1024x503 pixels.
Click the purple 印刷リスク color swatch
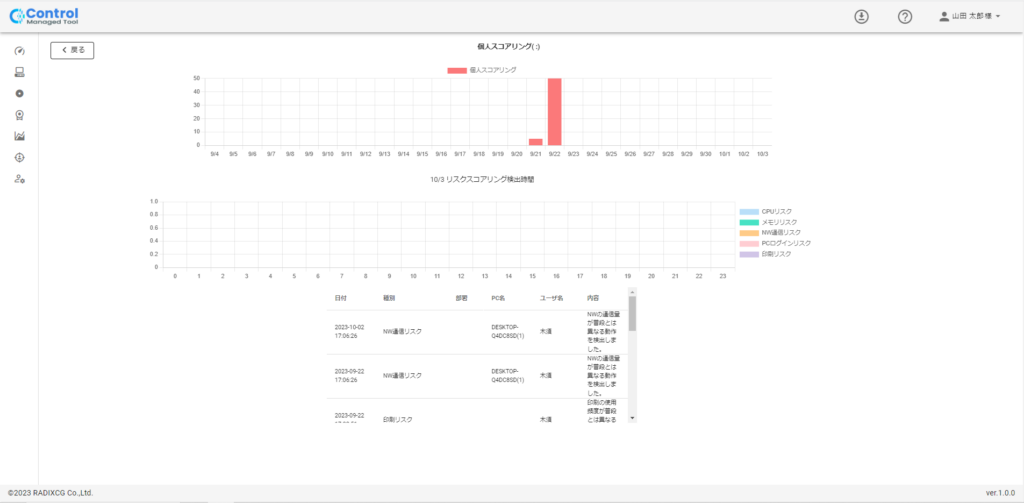[x=749, y=253]
